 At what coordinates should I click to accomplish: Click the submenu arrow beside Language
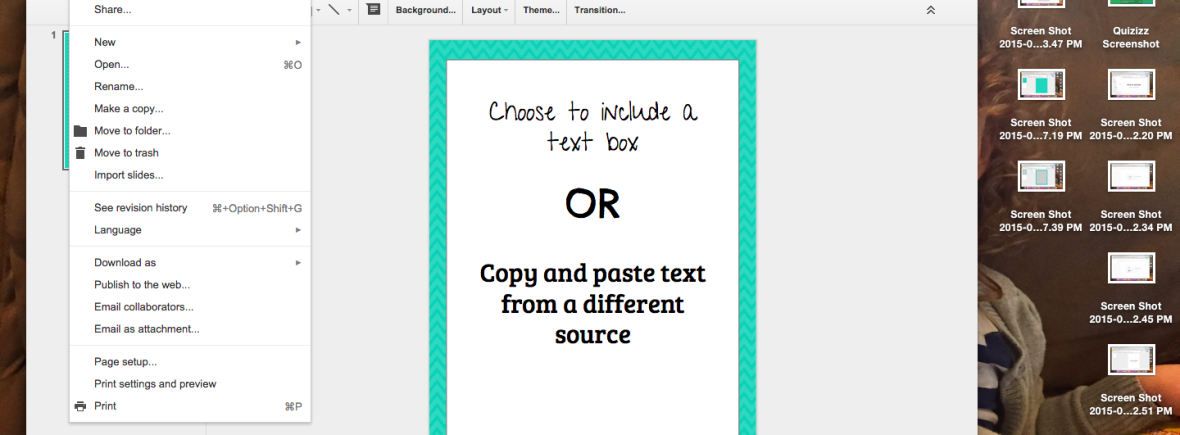(298, 230)
